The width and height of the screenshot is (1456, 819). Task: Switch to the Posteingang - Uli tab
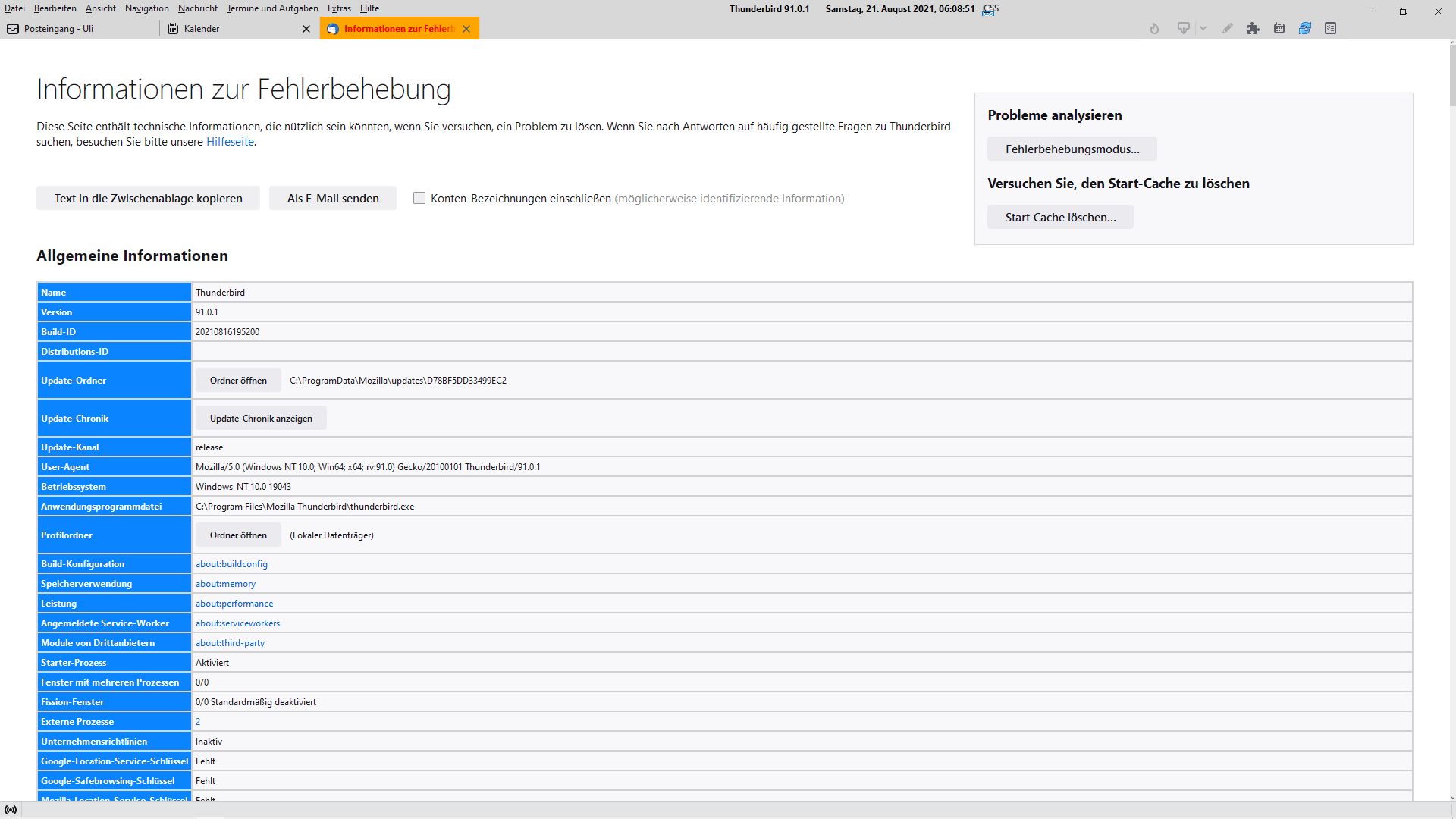click(59, 29)
